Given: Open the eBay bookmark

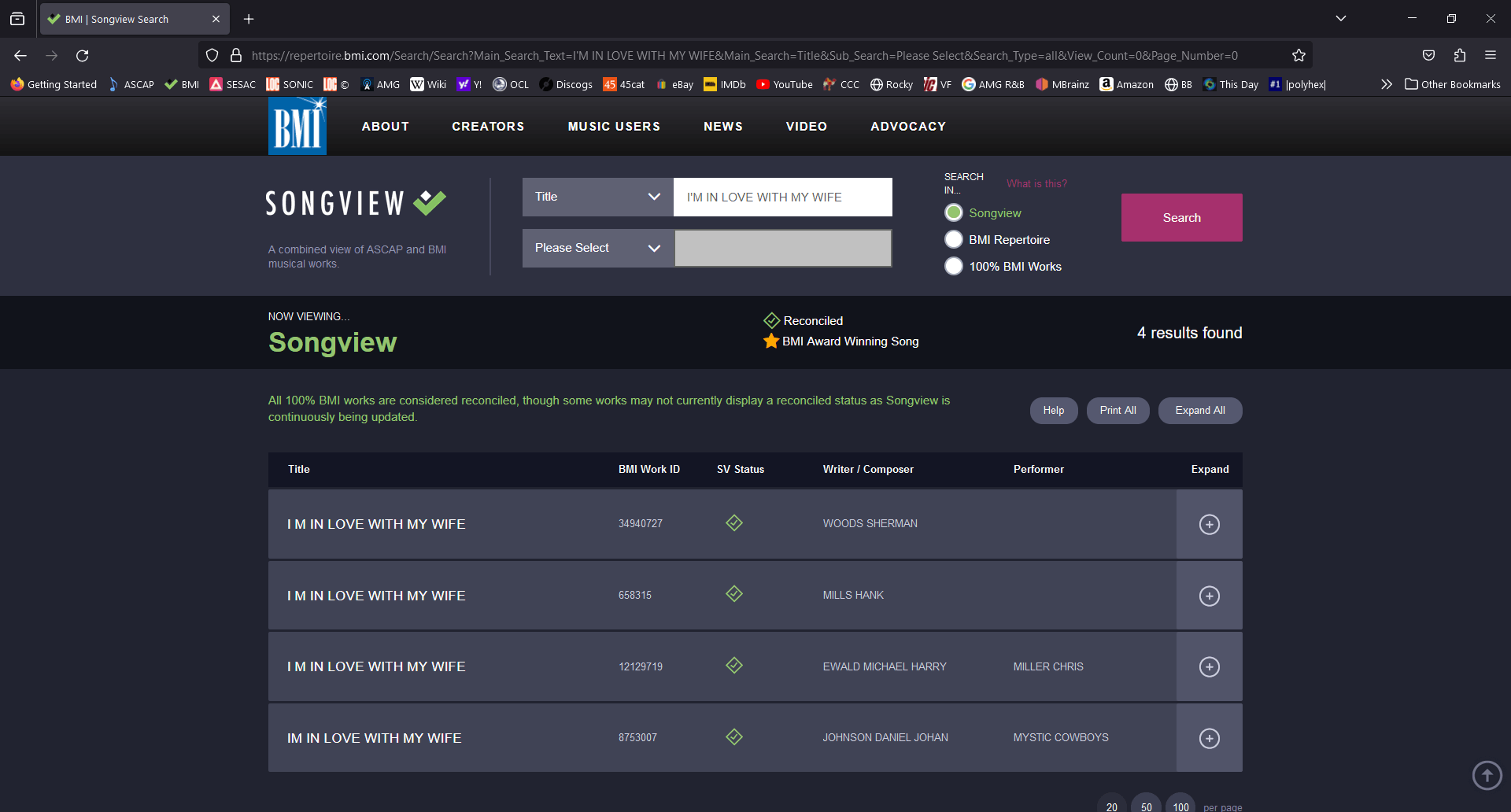Looking at the screenshot, I should coord(674,84).
